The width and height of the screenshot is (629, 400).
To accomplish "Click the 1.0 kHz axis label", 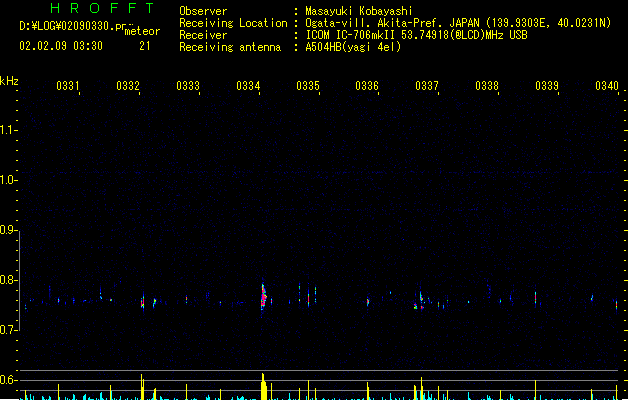I will [7, 179].
